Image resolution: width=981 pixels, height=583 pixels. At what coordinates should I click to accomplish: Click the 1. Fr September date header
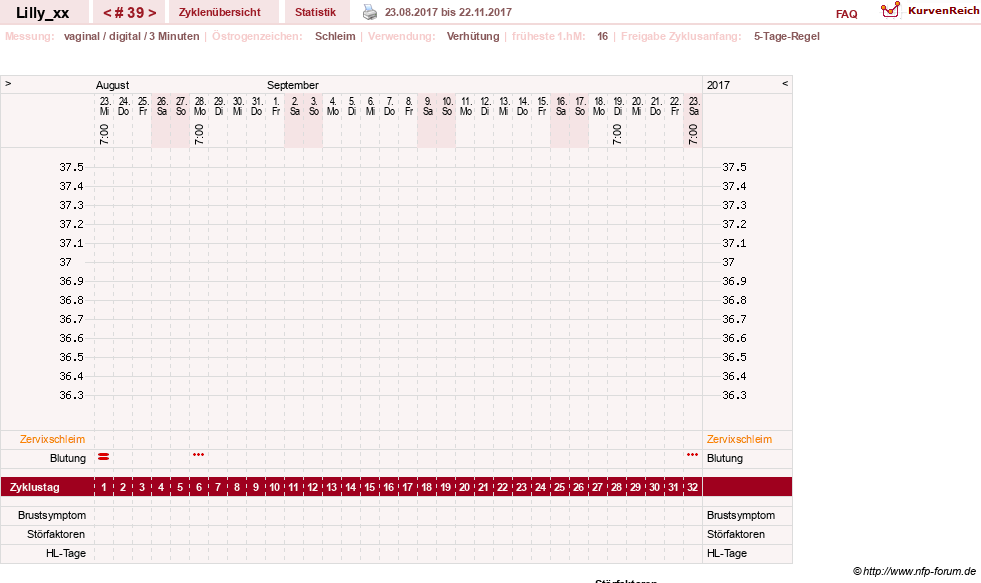pyautogui.click(x=276, y=106)
